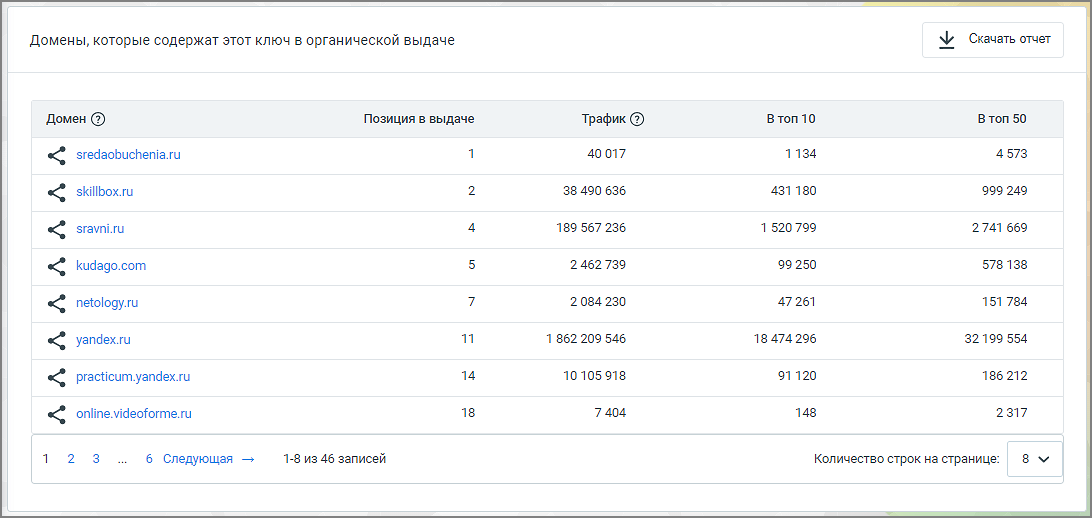Image resolution: width=1092 pixels, height=518 pixels.
Task: Click share icon next to online.videoforme.ru
Action: [x=56, y=414]
